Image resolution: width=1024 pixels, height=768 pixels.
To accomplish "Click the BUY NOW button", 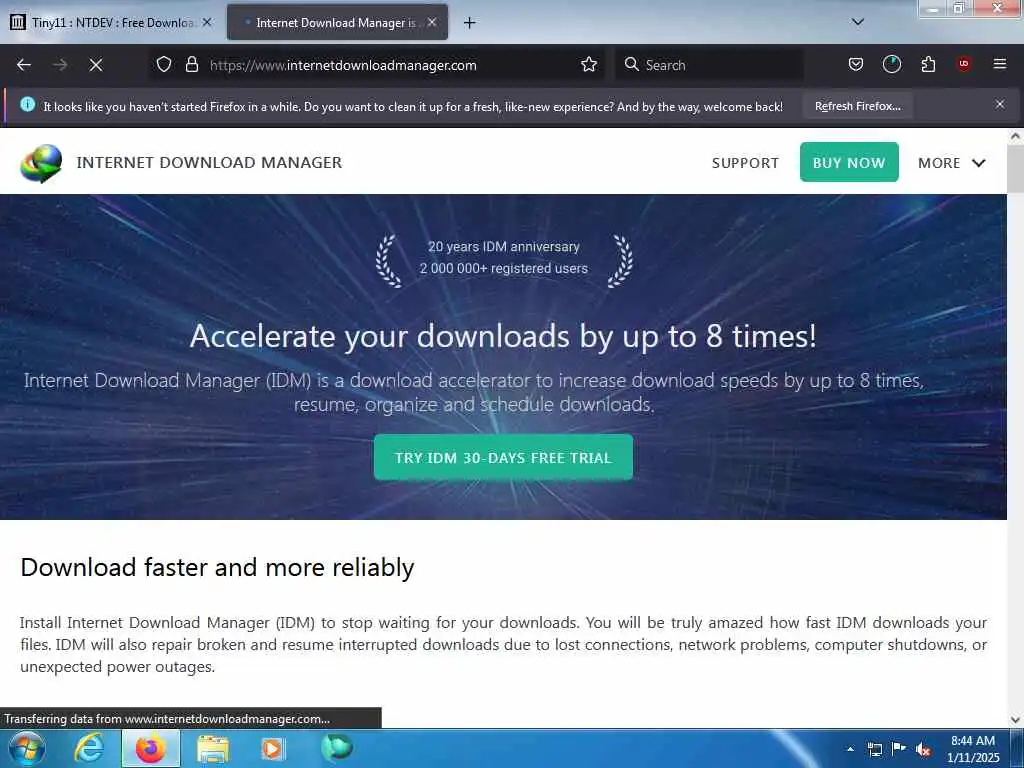I will pyautogui.click(x=849, y=162).
